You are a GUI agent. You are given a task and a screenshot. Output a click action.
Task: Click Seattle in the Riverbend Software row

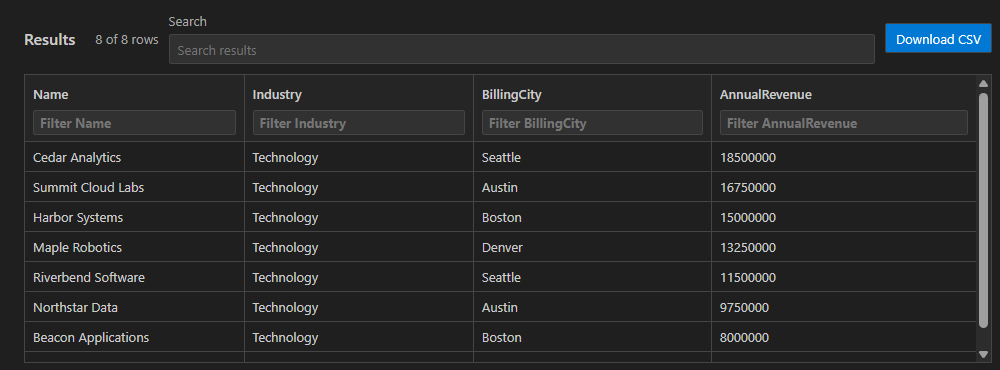[x=501, y=277]
